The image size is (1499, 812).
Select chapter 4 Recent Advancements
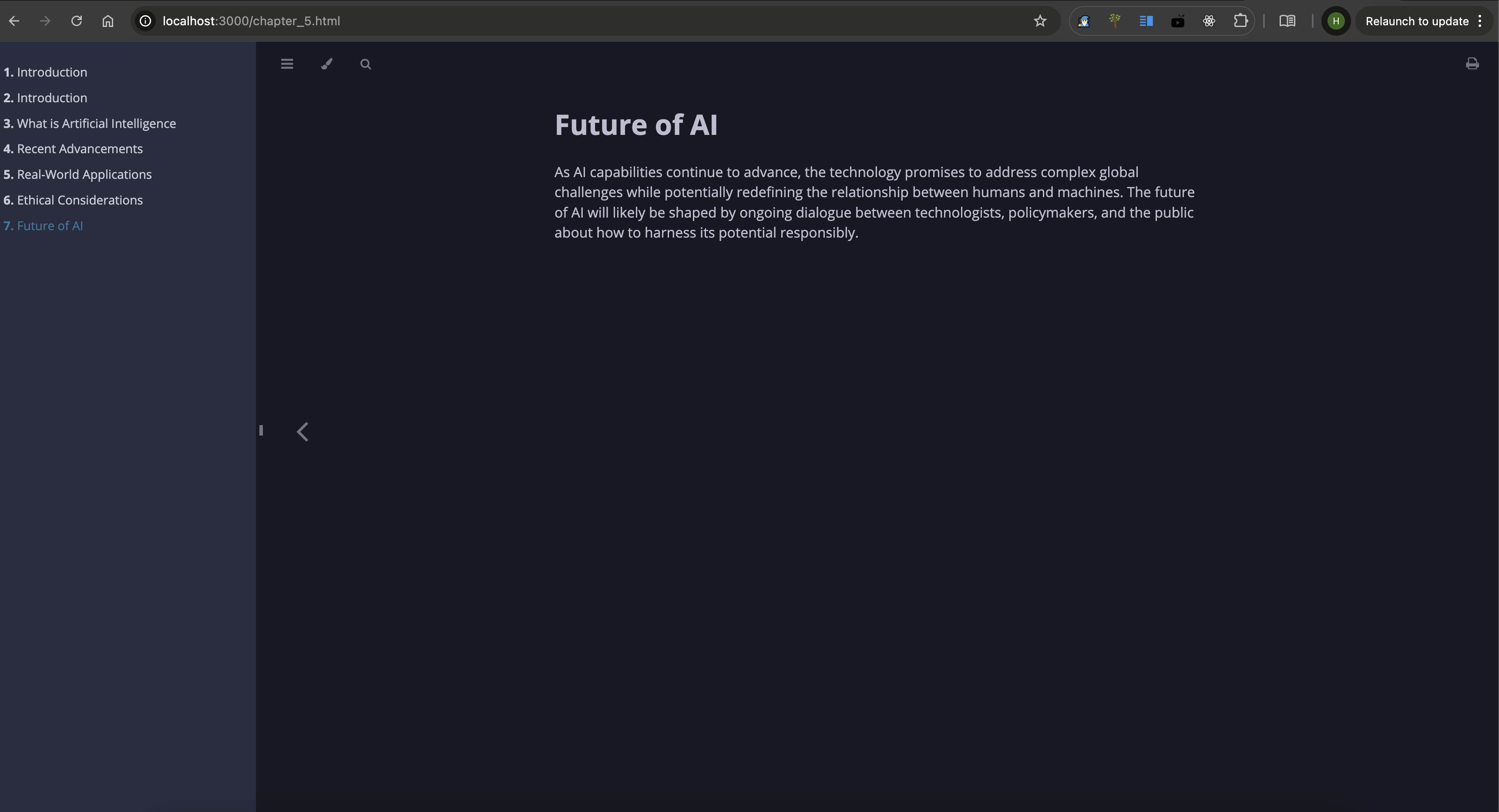[73, 149]
